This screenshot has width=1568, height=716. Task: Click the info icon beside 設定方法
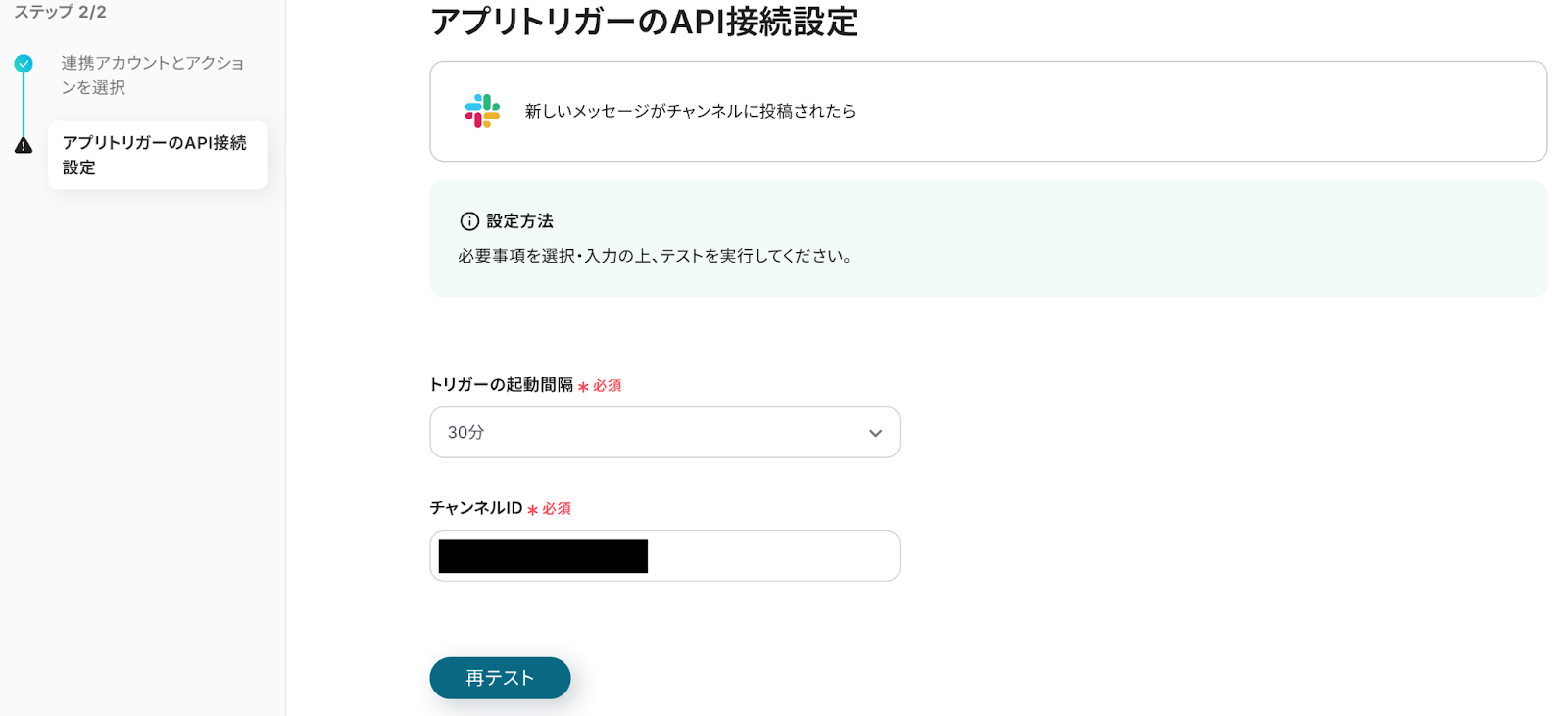coord(469,221)
